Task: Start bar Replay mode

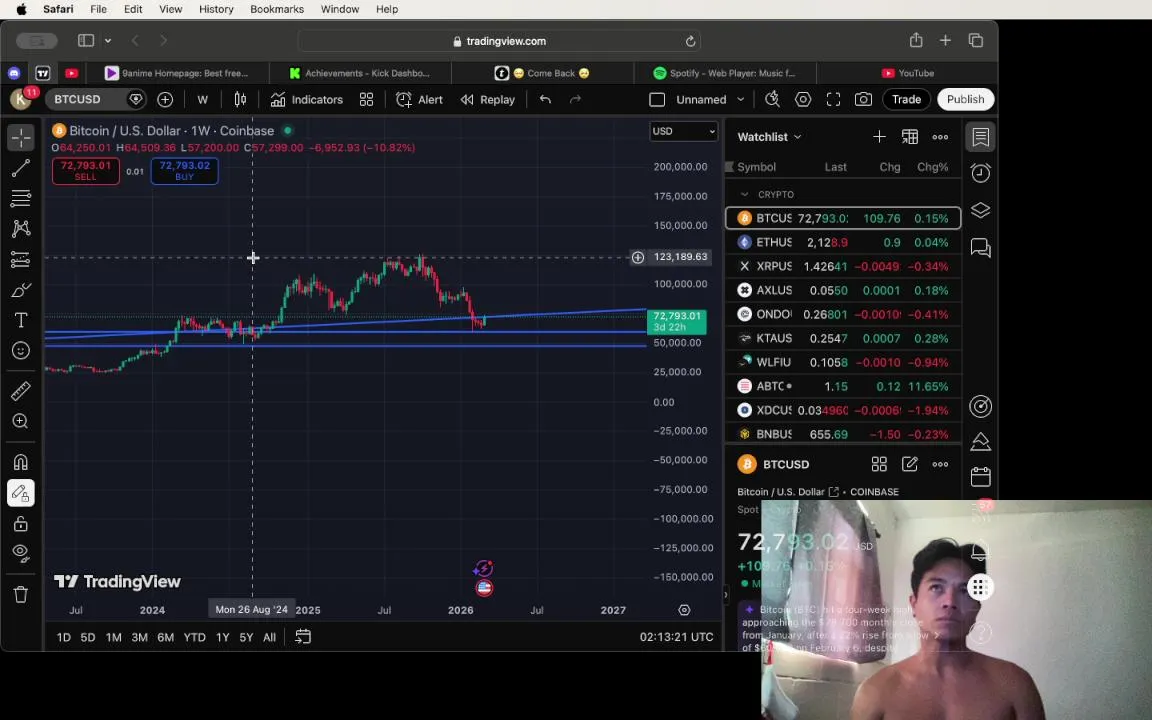Action: [488, 99]
